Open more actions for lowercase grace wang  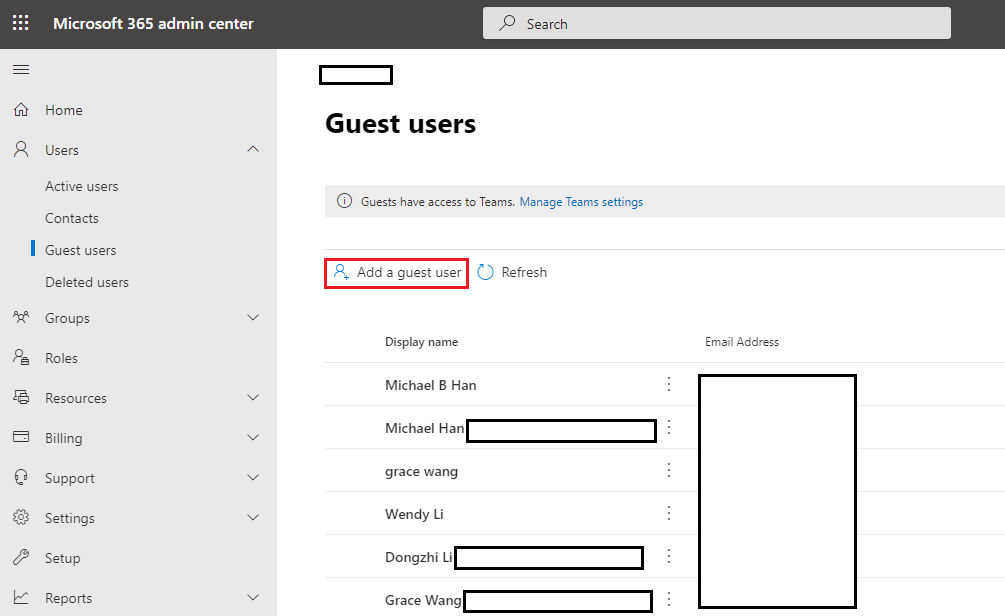pyautogui.click(x=669, y=470)
